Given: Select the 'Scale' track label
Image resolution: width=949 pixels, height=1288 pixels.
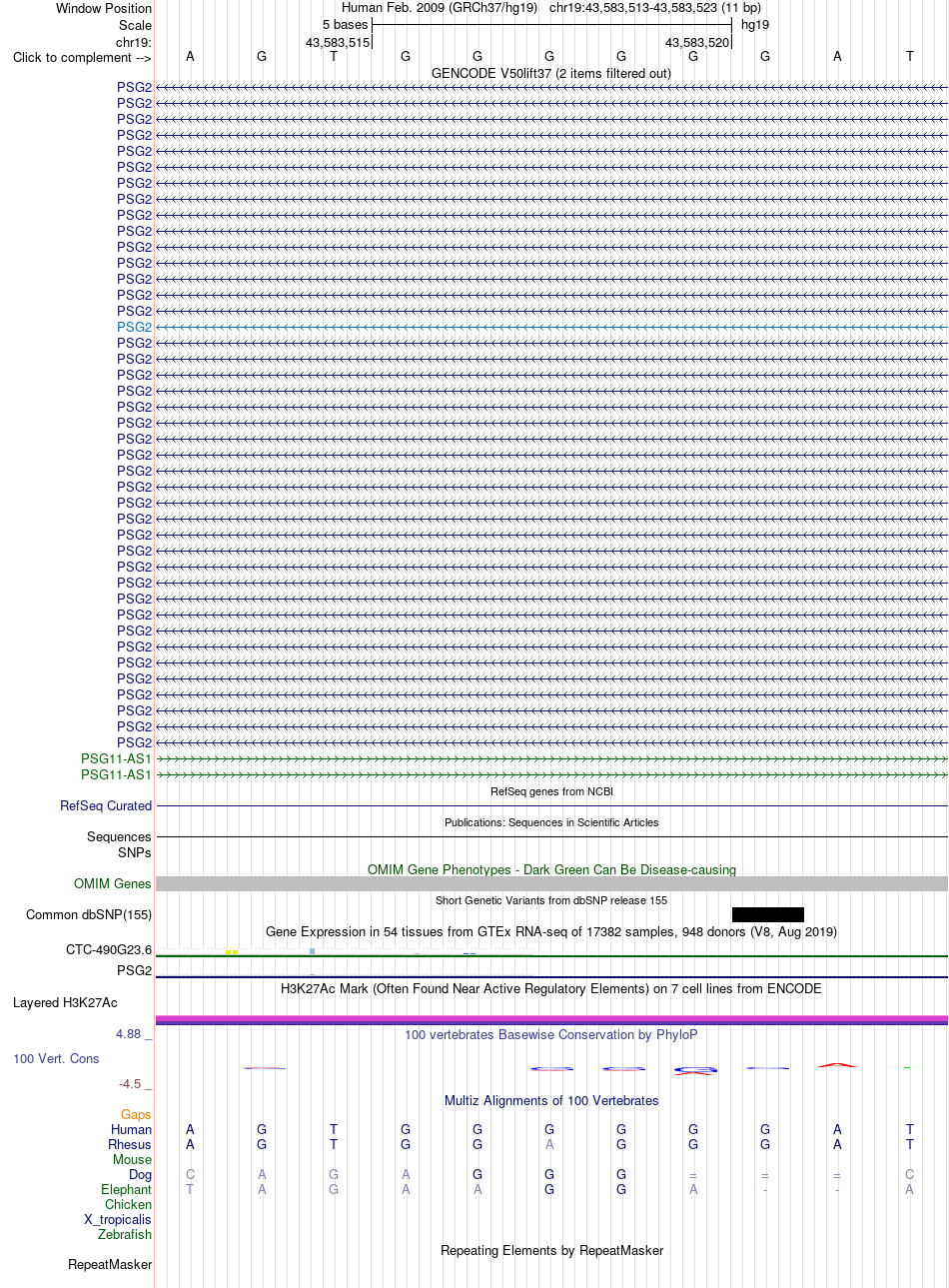Looking at the screenshot, I should point(135,25).
